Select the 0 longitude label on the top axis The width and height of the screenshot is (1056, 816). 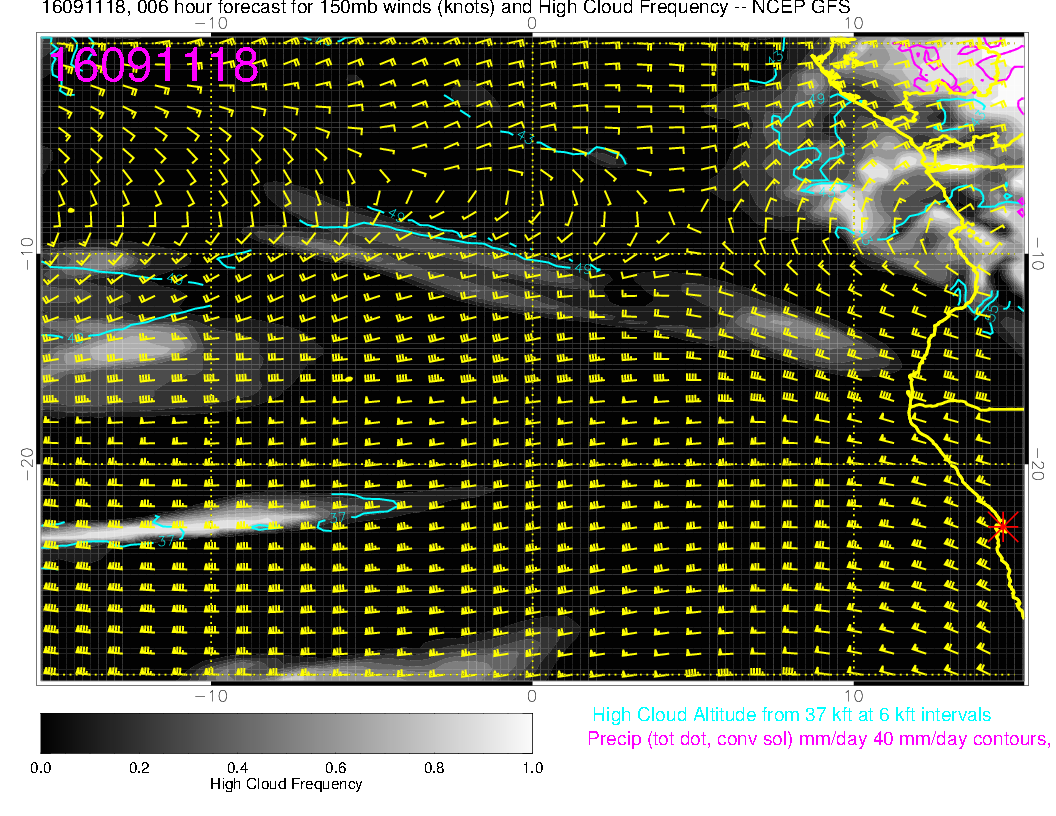(x=532, y=24)
